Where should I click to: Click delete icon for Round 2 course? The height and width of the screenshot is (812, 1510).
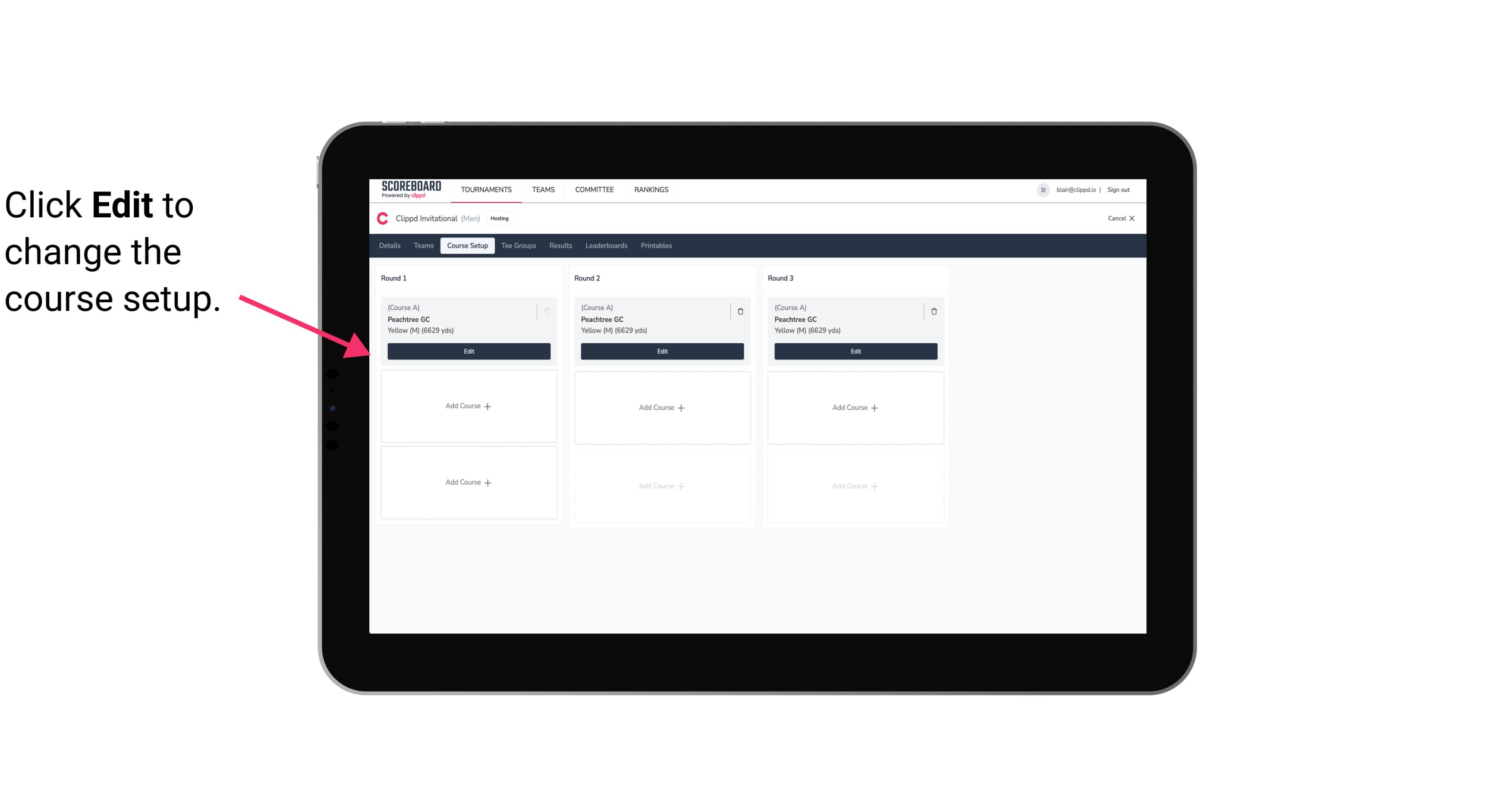(740, 311)
